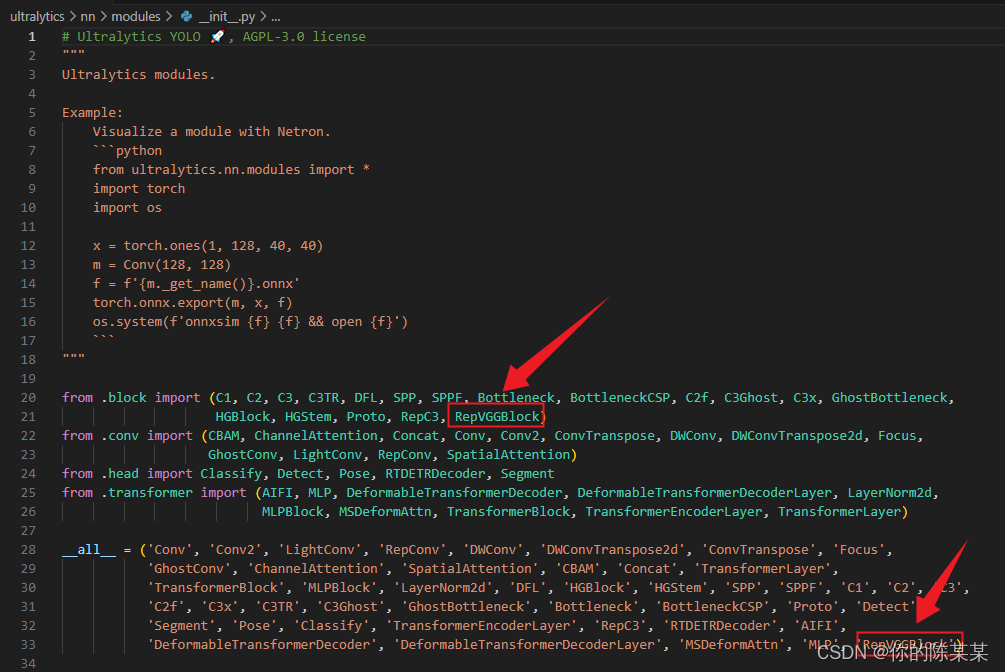Image resolution: width=1005 pixels, height=672 pixels.
Task: Click 'TransformerEncoderLayer' on line 26
Action: coord(674,512)
